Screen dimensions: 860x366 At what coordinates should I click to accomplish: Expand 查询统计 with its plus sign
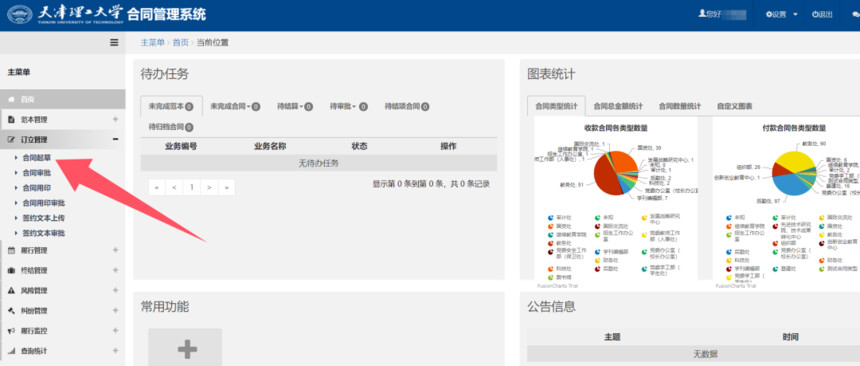pyautogui.click(x=115, y=351)
